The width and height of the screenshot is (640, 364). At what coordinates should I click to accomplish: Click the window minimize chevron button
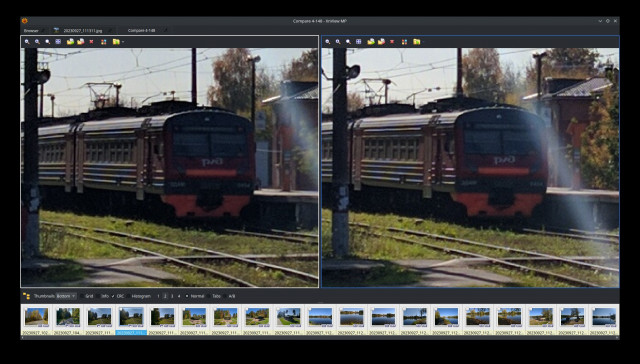[600, 21]
